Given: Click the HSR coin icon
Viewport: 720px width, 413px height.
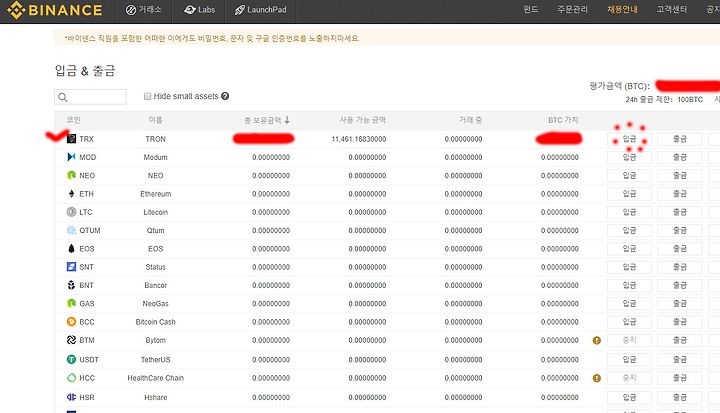Looking at the screenshot, I should (x=71, y=397).
